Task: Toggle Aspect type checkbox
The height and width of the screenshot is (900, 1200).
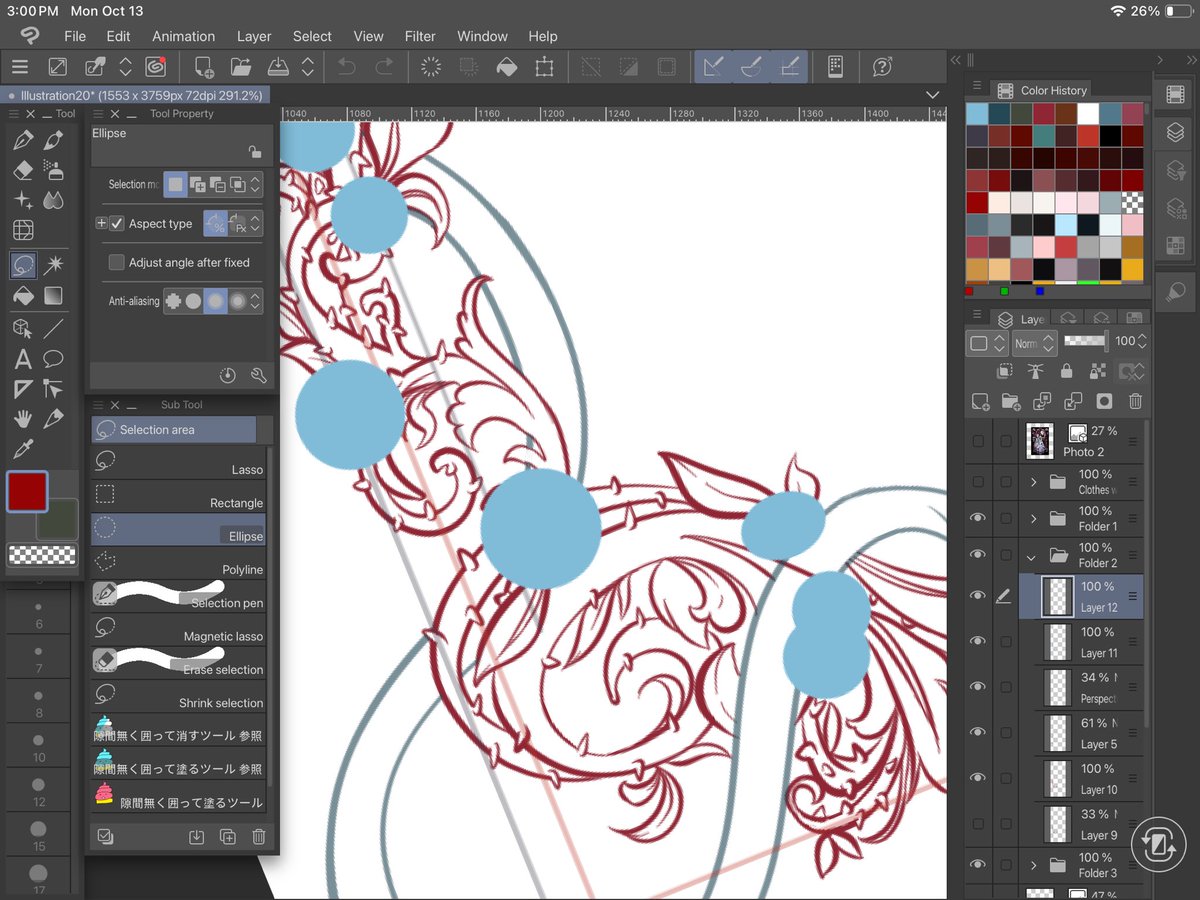Action: pos(117,224)
